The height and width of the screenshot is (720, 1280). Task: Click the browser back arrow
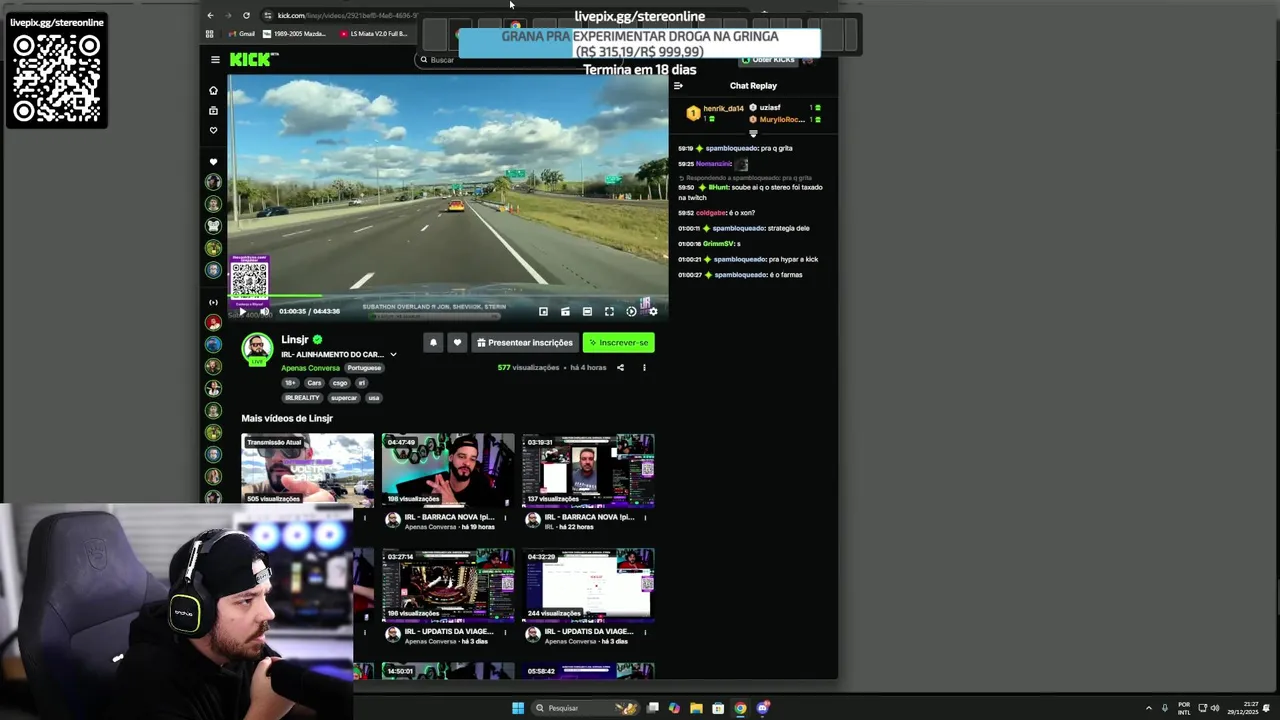coord(210,15)
